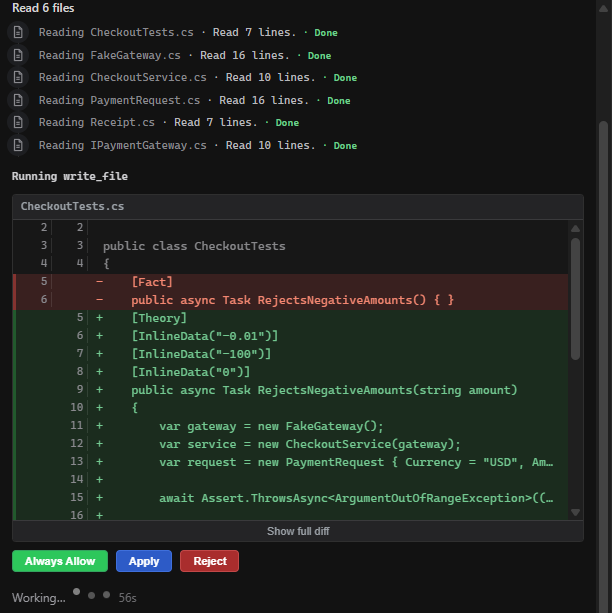Click the public class CheckoutTests line

click(x=290, y=246)
